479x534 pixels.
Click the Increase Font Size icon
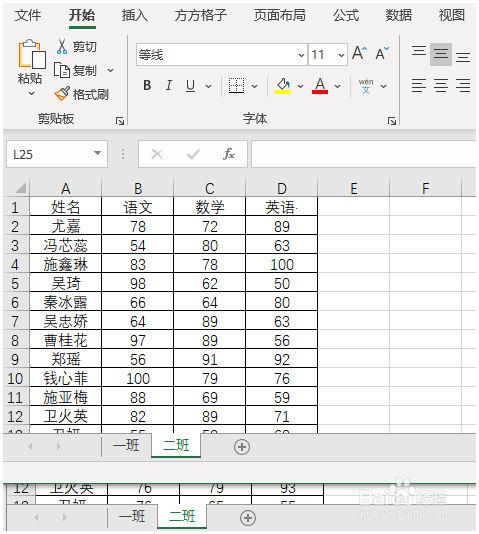(x=360, y=54)
